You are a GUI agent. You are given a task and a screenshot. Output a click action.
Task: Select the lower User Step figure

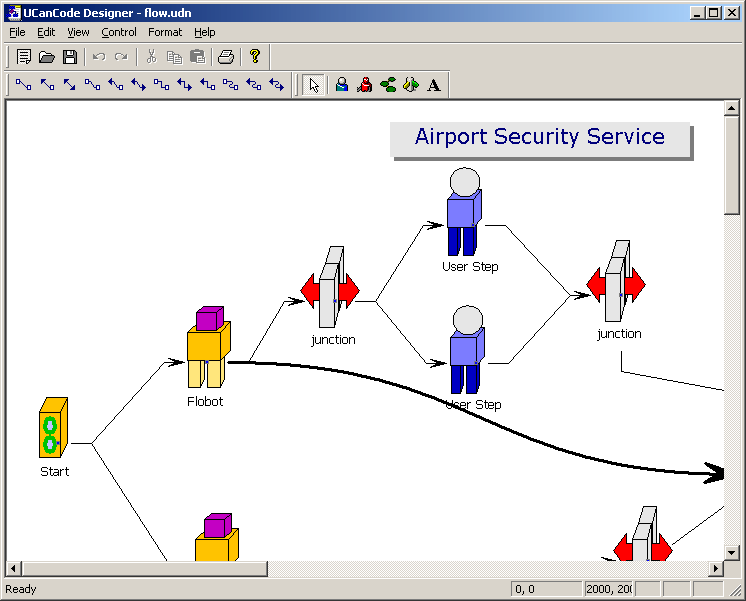(x=467, y=349)
